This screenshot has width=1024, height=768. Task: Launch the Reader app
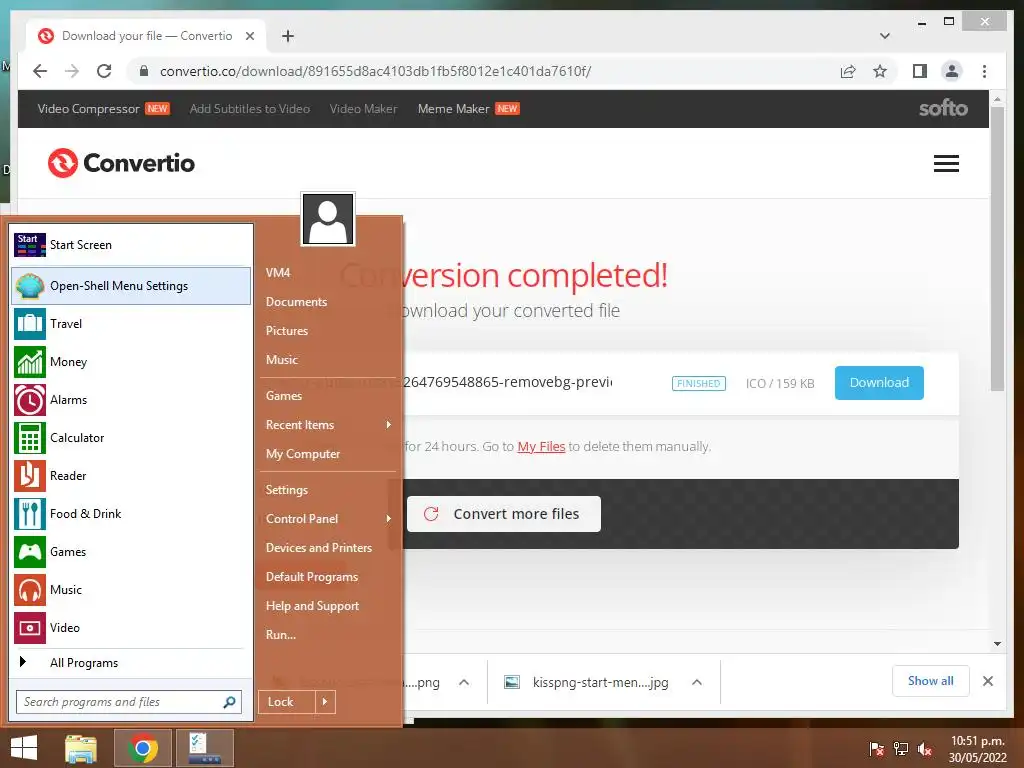(x=131, y=475)
